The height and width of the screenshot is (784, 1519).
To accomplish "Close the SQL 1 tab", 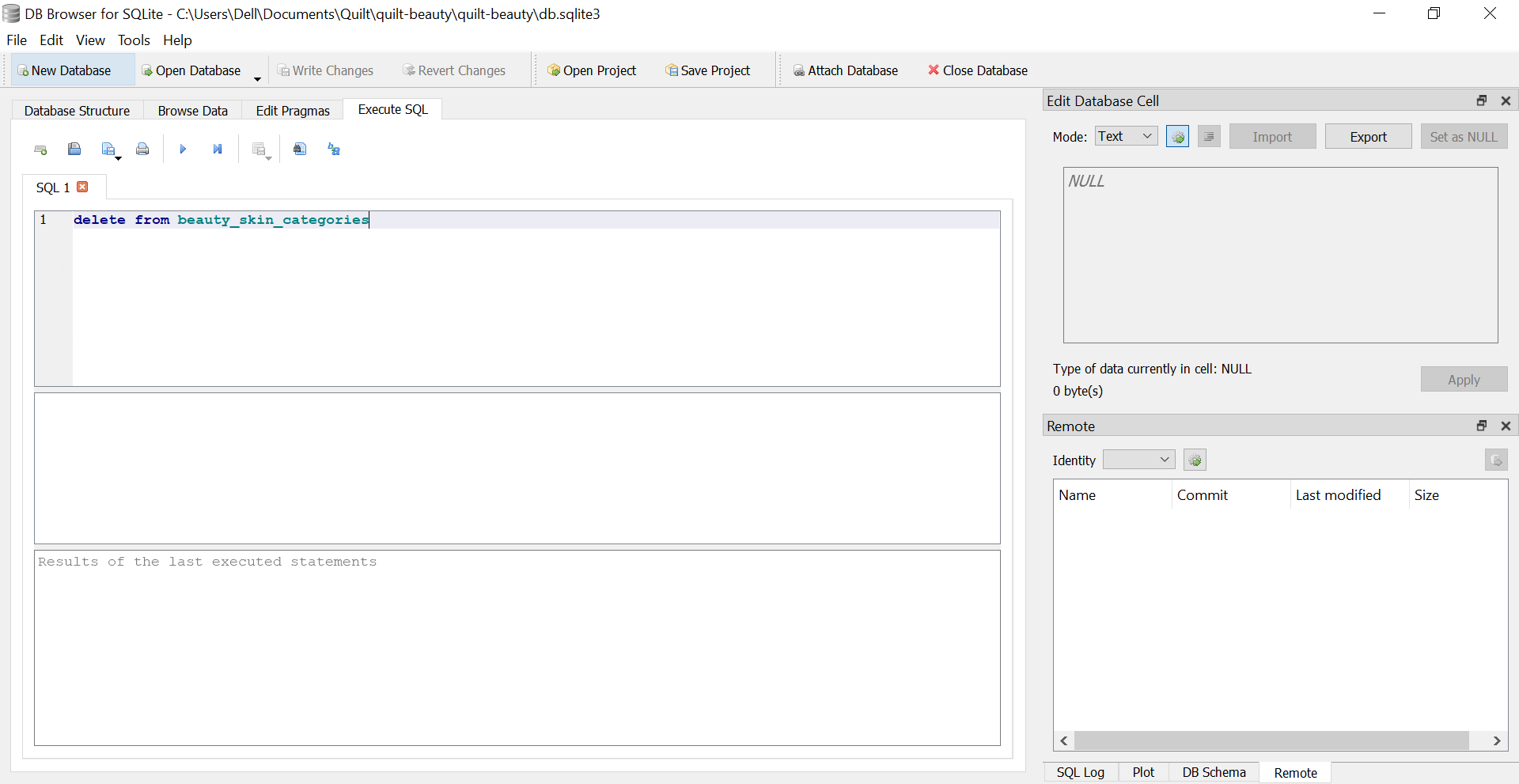I will [x=82, y=187].
